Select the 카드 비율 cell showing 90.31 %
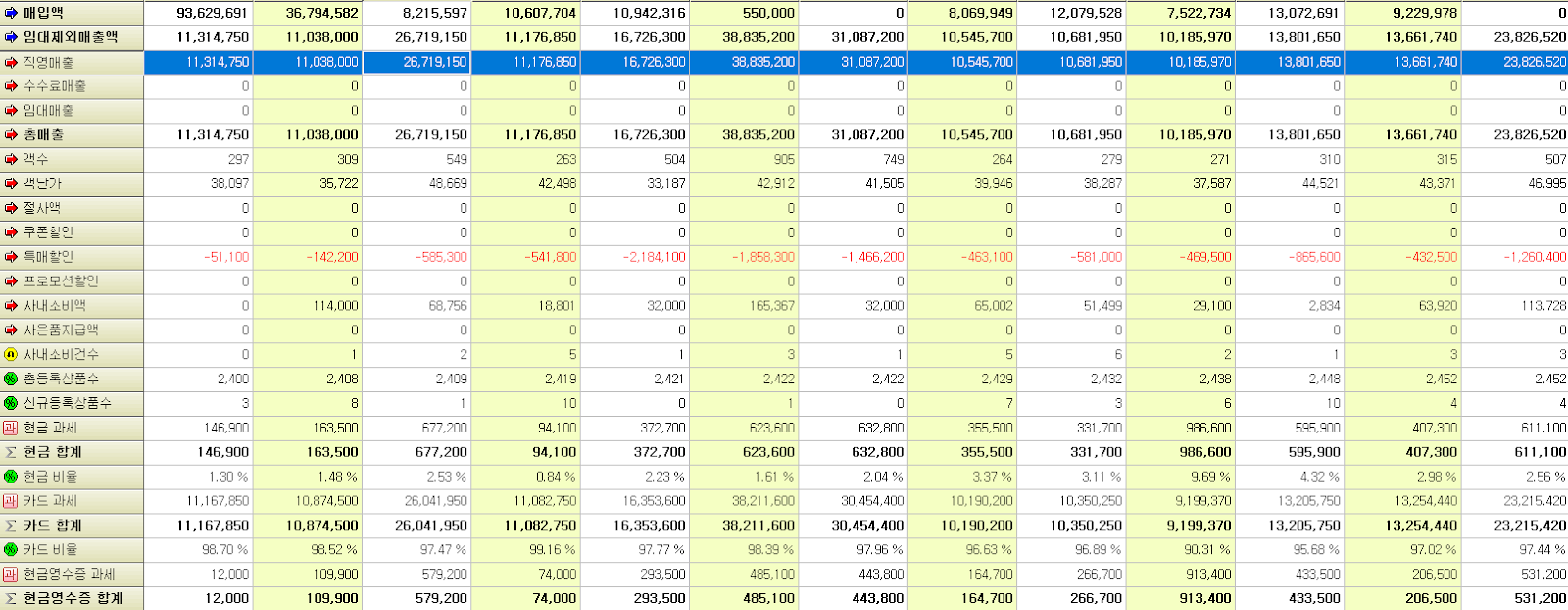 point(1181,549)
